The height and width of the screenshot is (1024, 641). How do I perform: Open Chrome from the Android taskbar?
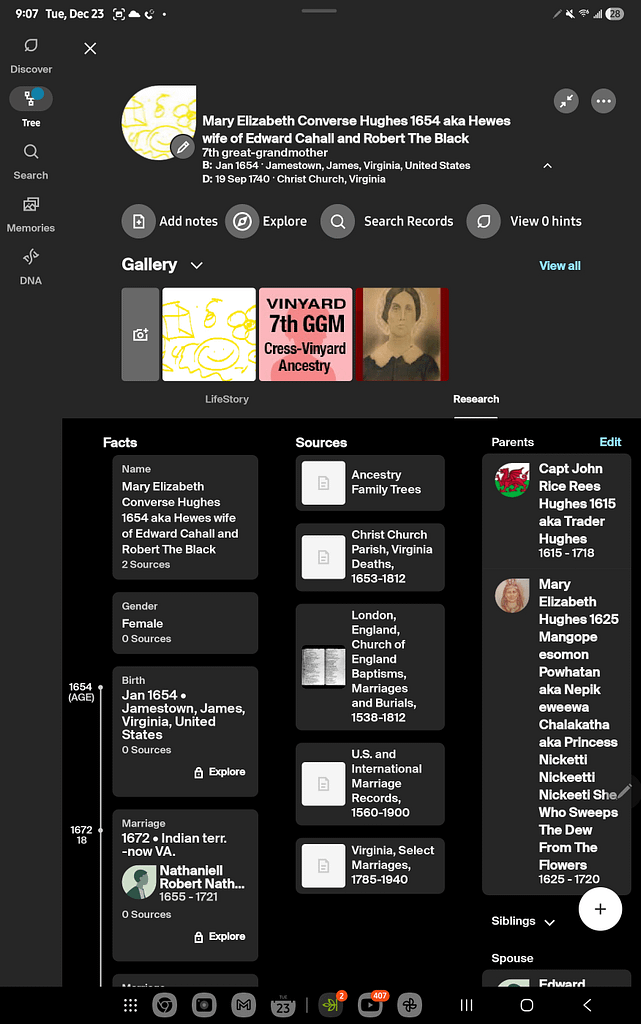pyautogui.click(x=165, y=1005)
